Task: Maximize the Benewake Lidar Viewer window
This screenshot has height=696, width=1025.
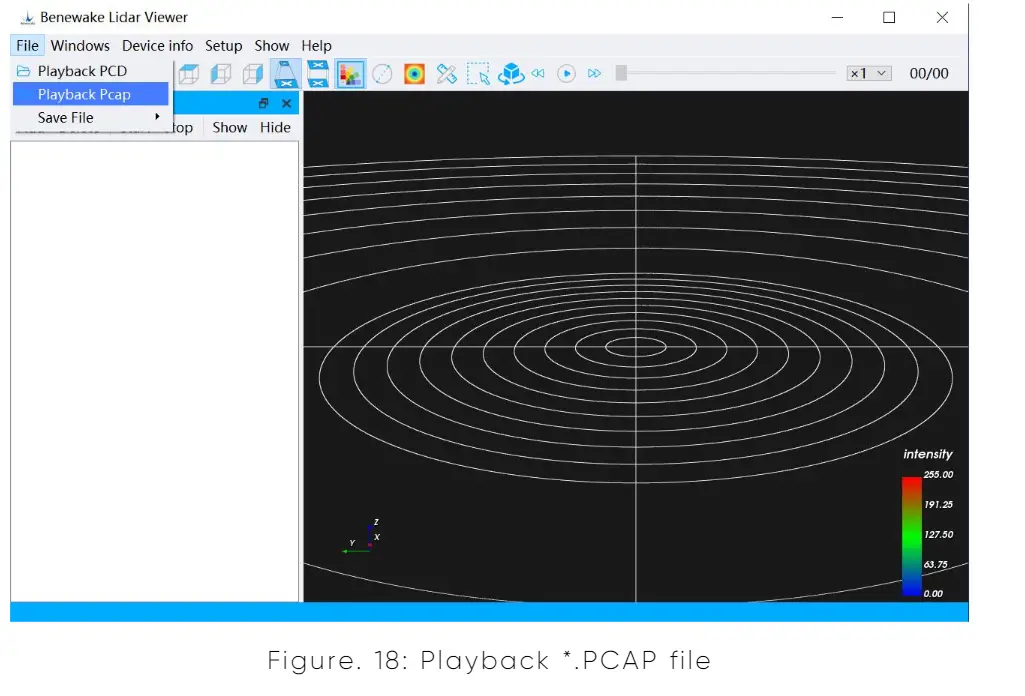Action: 889,18
